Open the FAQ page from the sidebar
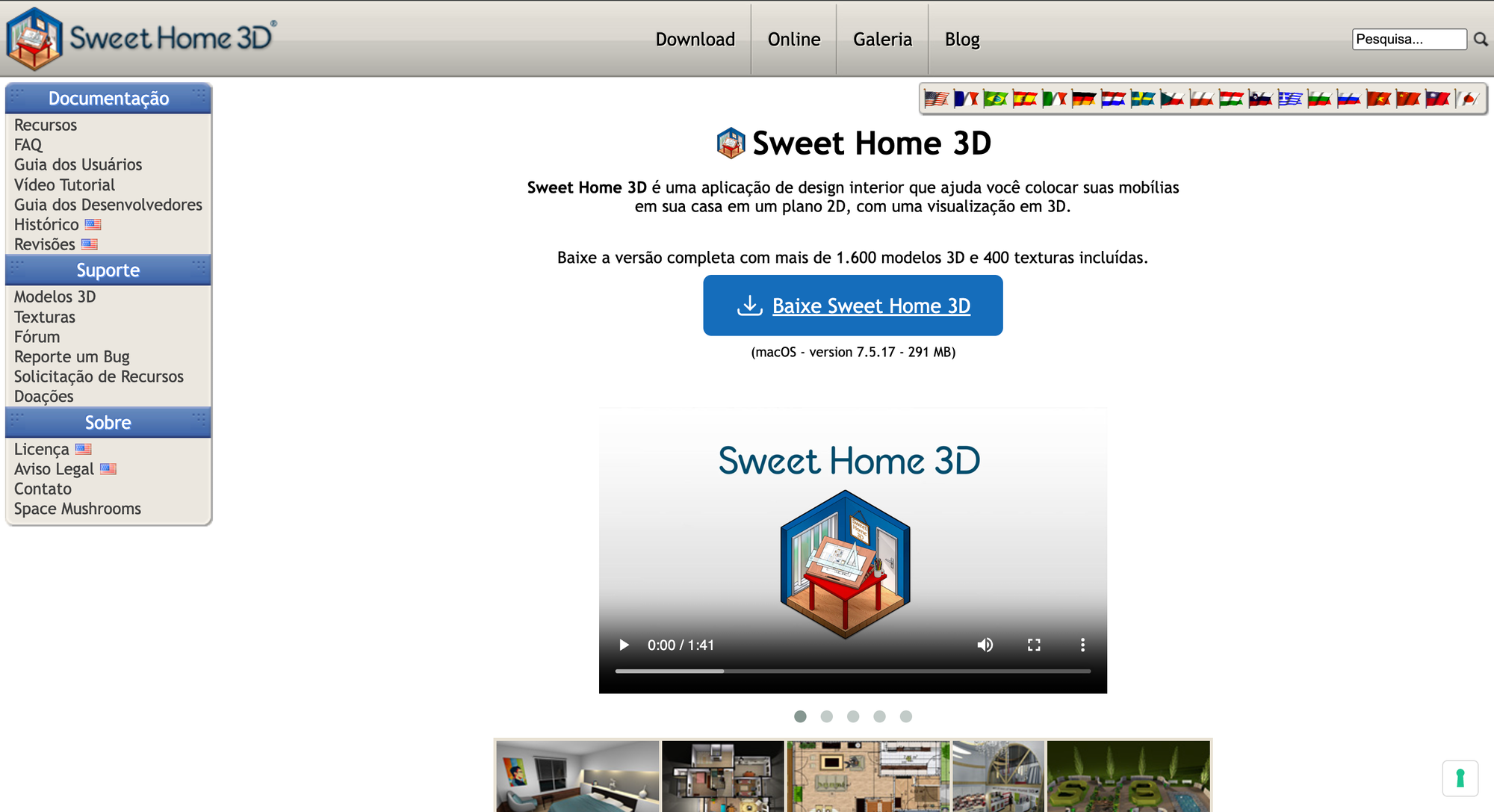 (27, 144)
